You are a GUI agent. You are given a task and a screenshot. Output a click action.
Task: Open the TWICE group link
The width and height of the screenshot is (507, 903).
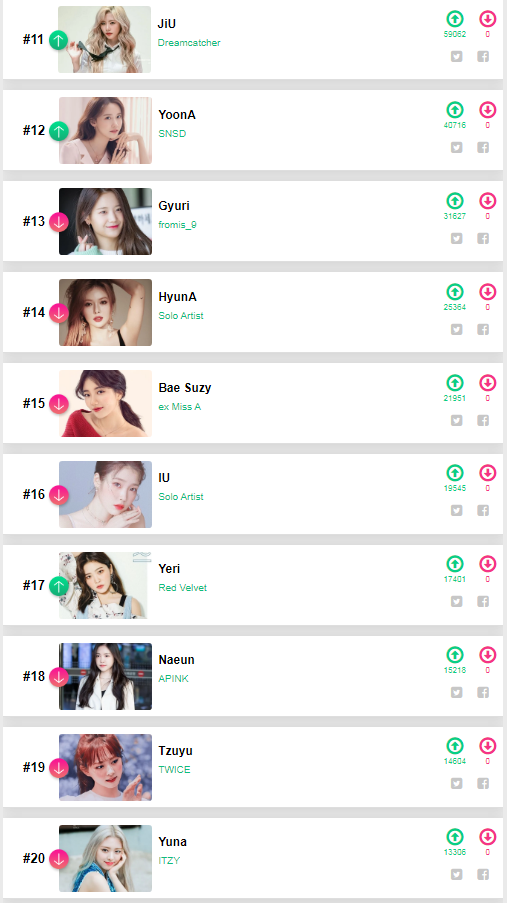(x=174, y=769)
